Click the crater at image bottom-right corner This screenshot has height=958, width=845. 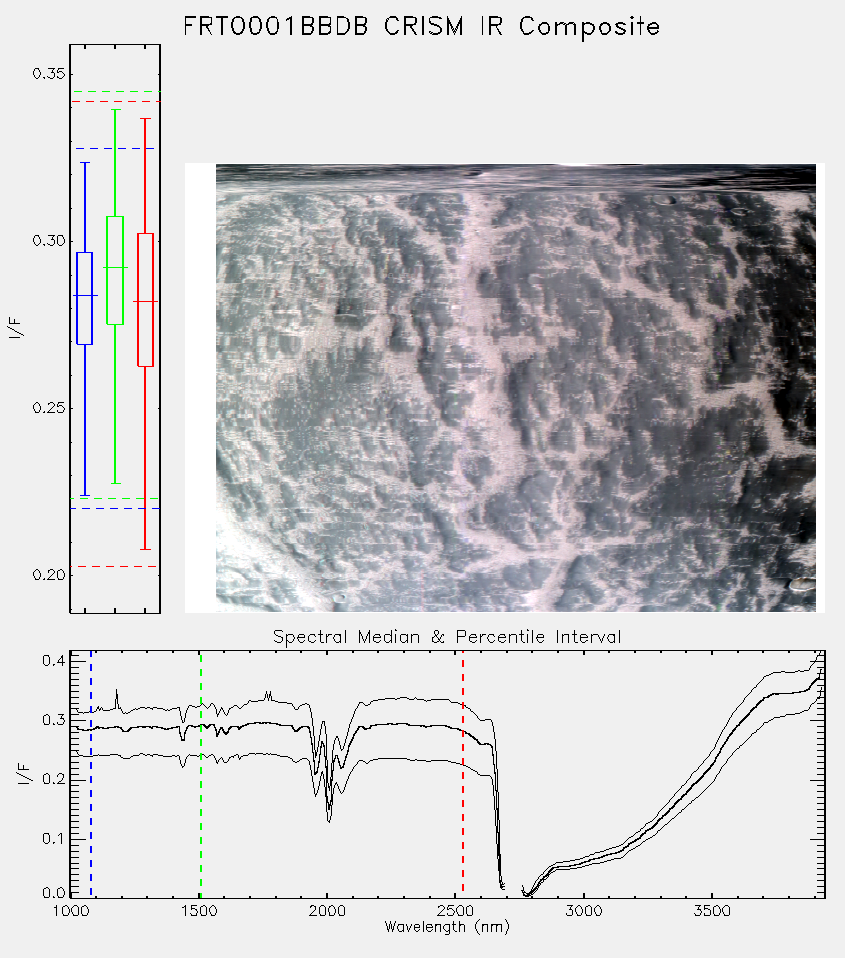[802, 584]
